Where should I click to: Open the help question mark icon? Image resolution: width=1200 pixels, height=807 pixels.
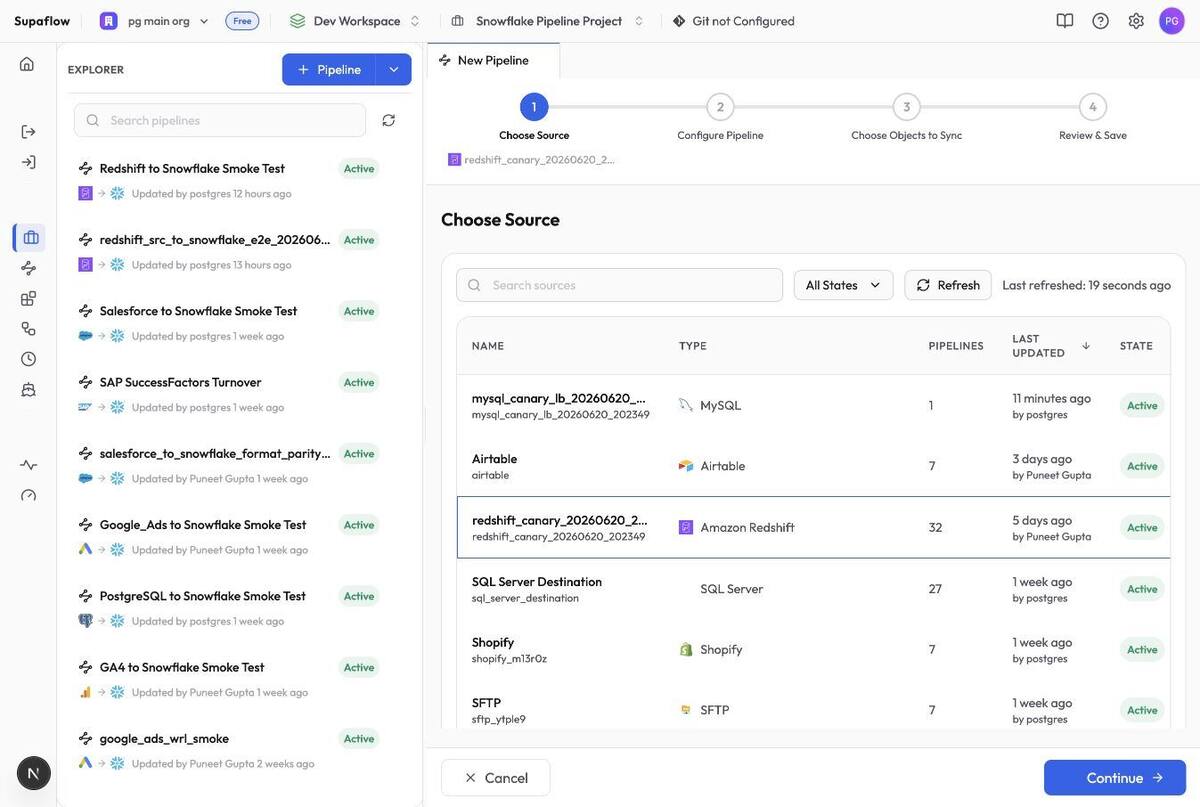pyautogui.click(x=1101, y=21)
